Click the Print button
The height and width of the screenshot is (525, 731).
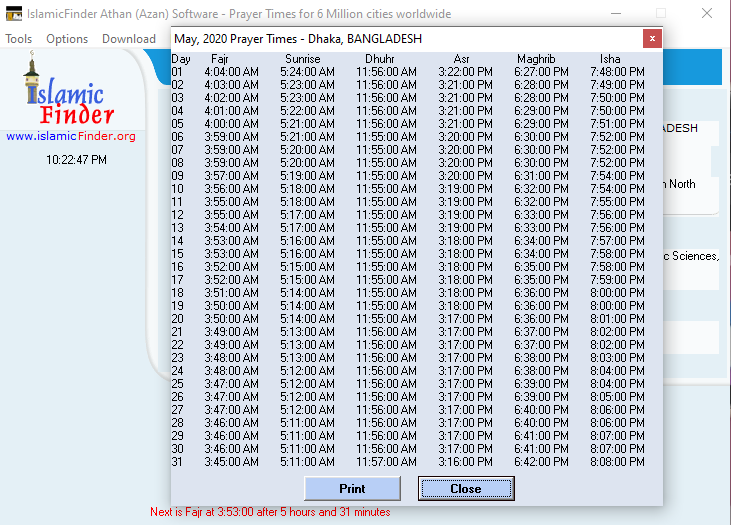click(x=352, y=489)
